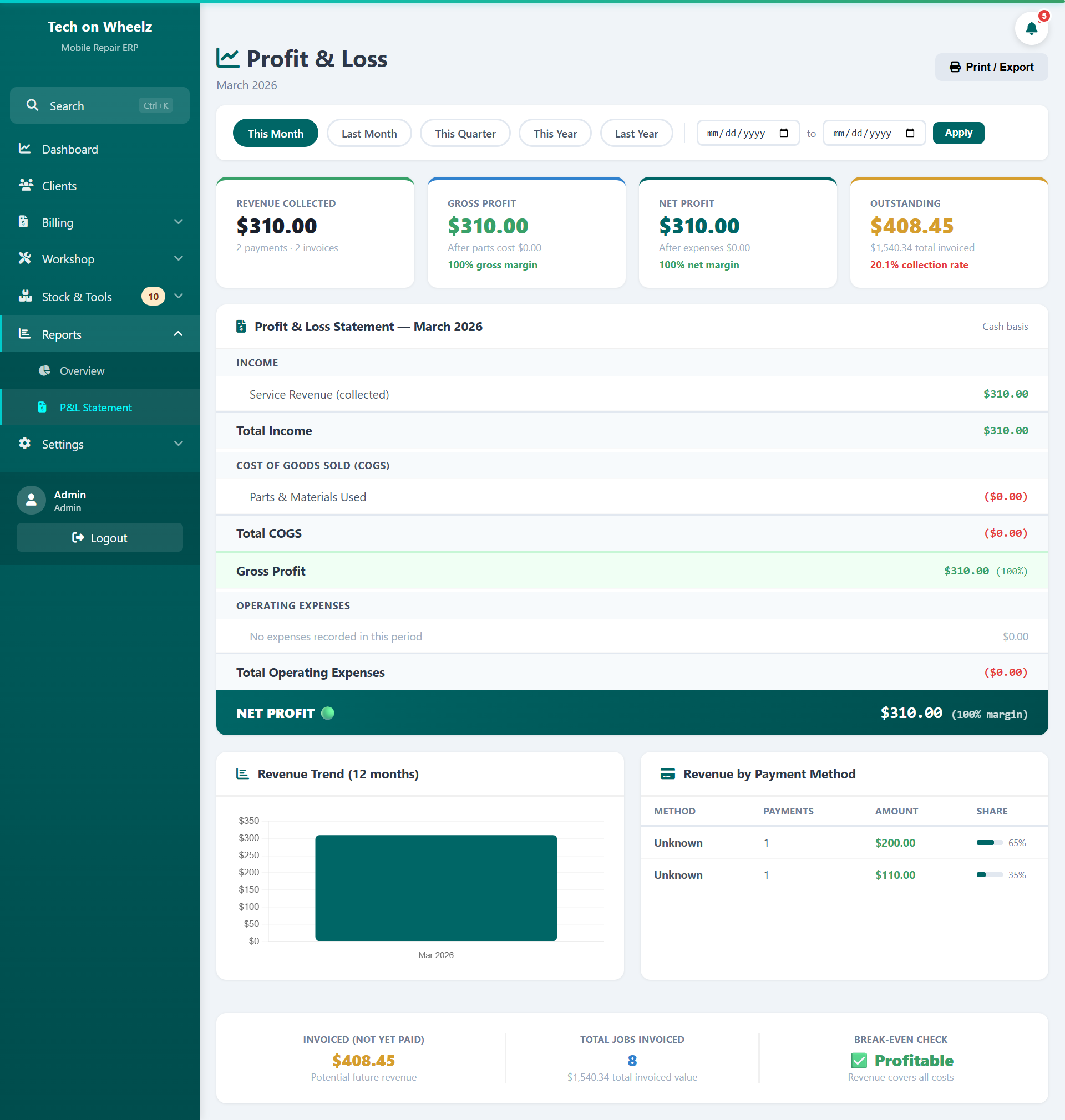
Task: Click the Profitable green checkmark icon
Action: tap(858, 1060)
